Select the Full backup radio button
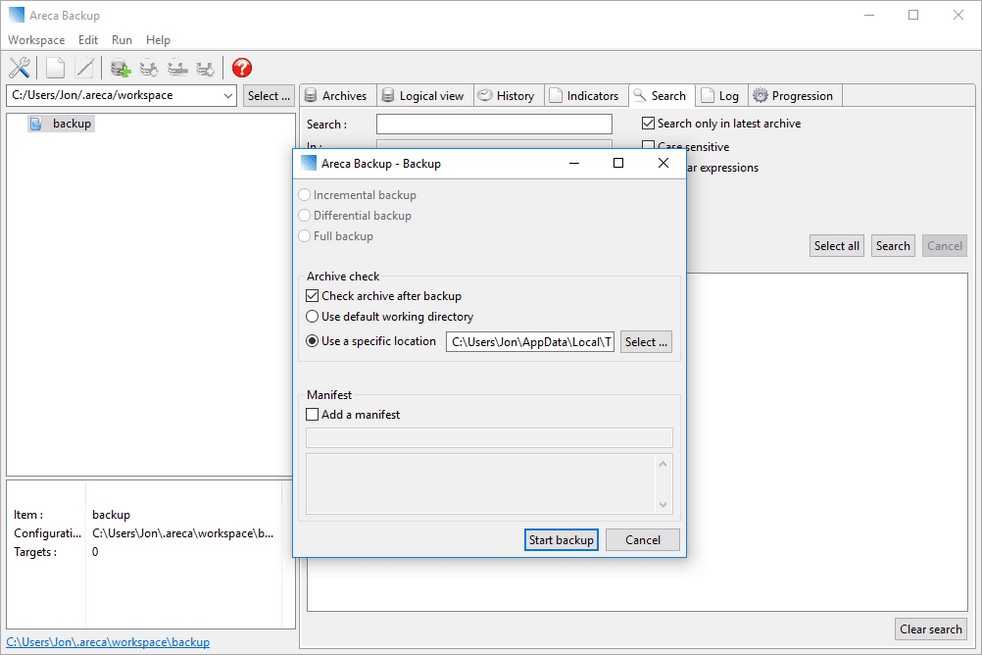 point(304,236)
